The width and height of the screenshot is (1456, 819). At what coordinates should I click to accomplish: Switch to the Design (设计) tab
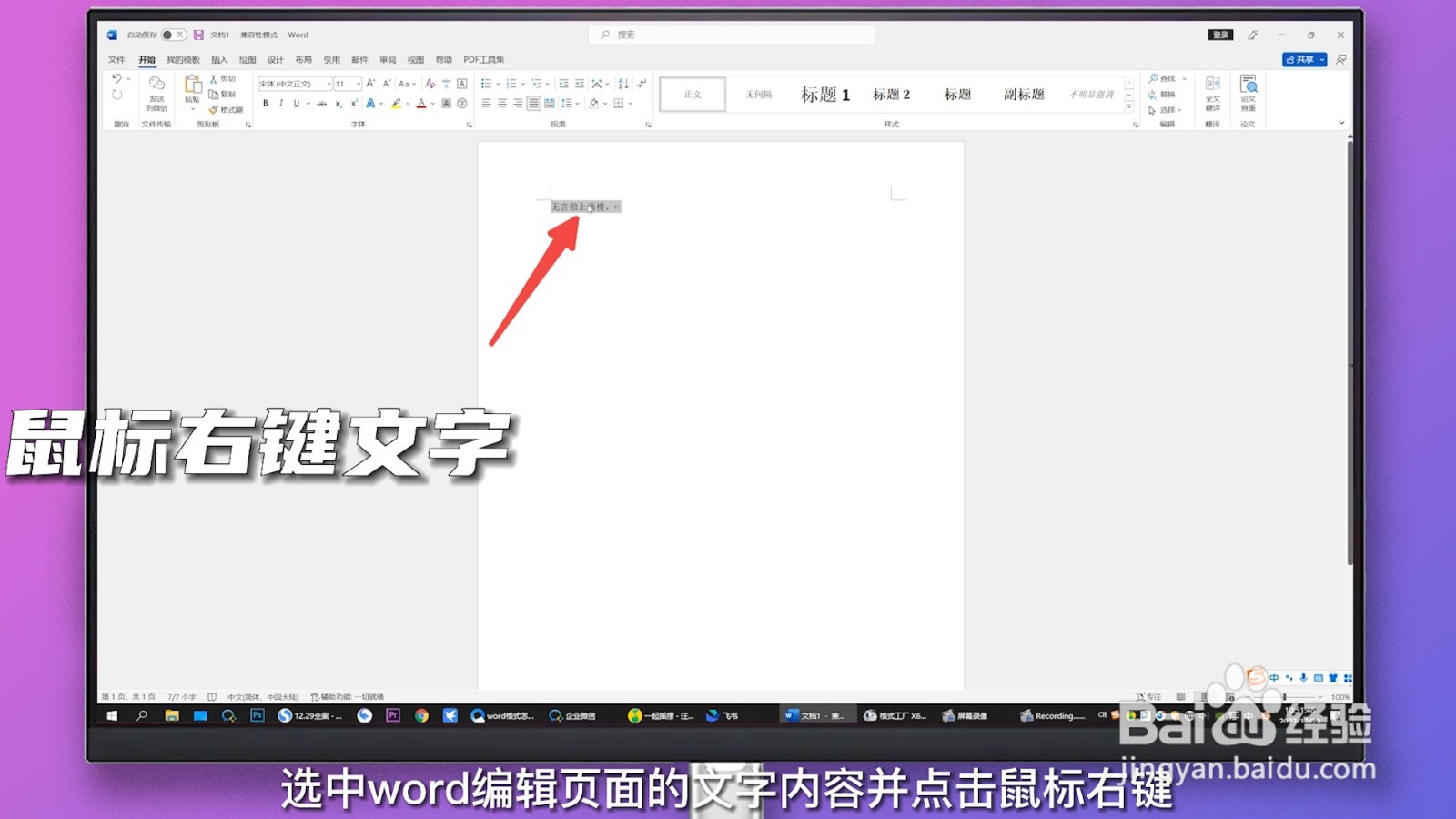276,59
